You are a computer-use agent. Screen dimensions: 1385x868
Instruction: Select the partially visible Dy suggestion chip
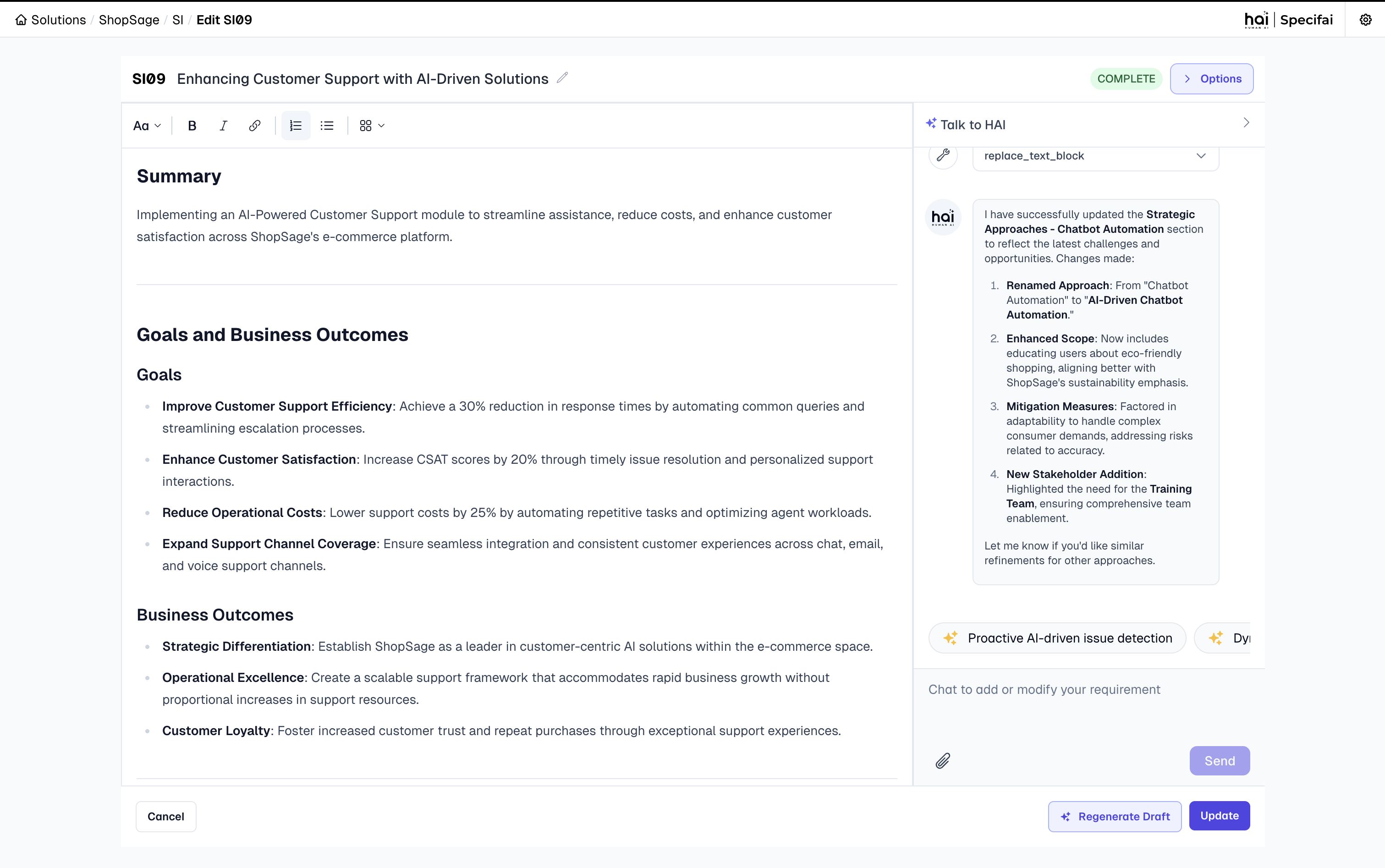click(x=1223, y=638)
